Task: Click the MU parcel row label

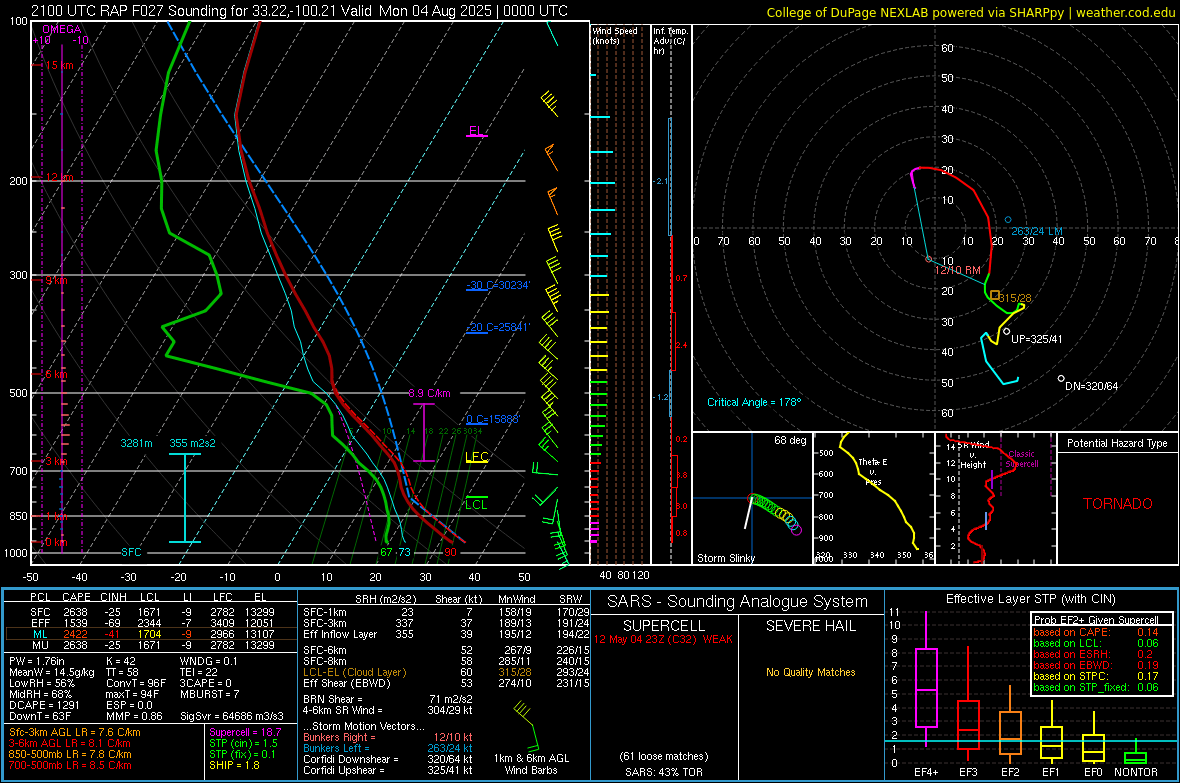Action: pyautogui.click(x=40, y=644)
